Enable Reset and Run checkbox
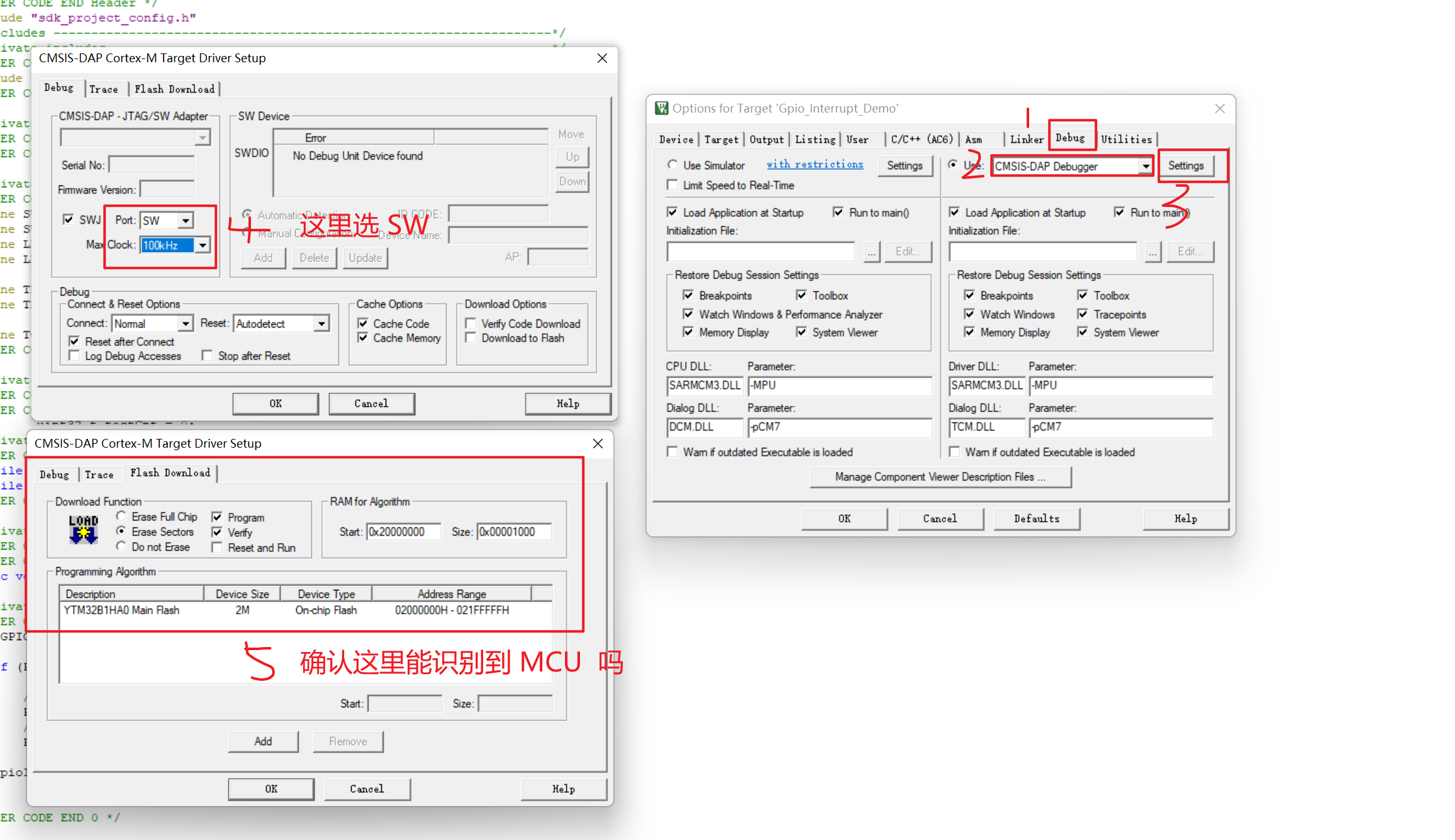 pyautogui.click(x=217, y=548)
